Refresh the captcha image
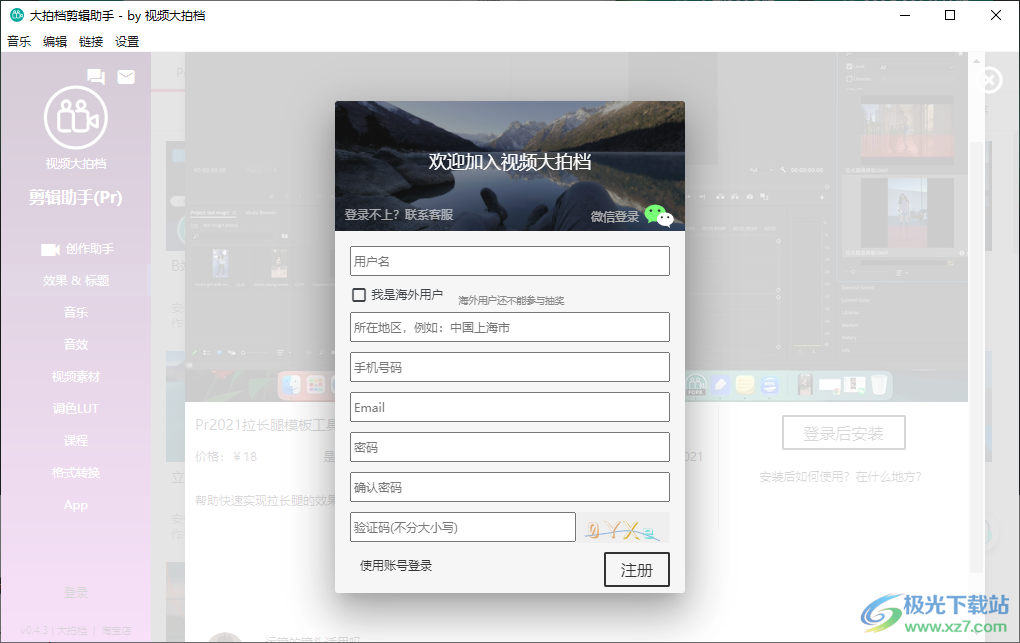1020x643 pixels. coord(624,528)
